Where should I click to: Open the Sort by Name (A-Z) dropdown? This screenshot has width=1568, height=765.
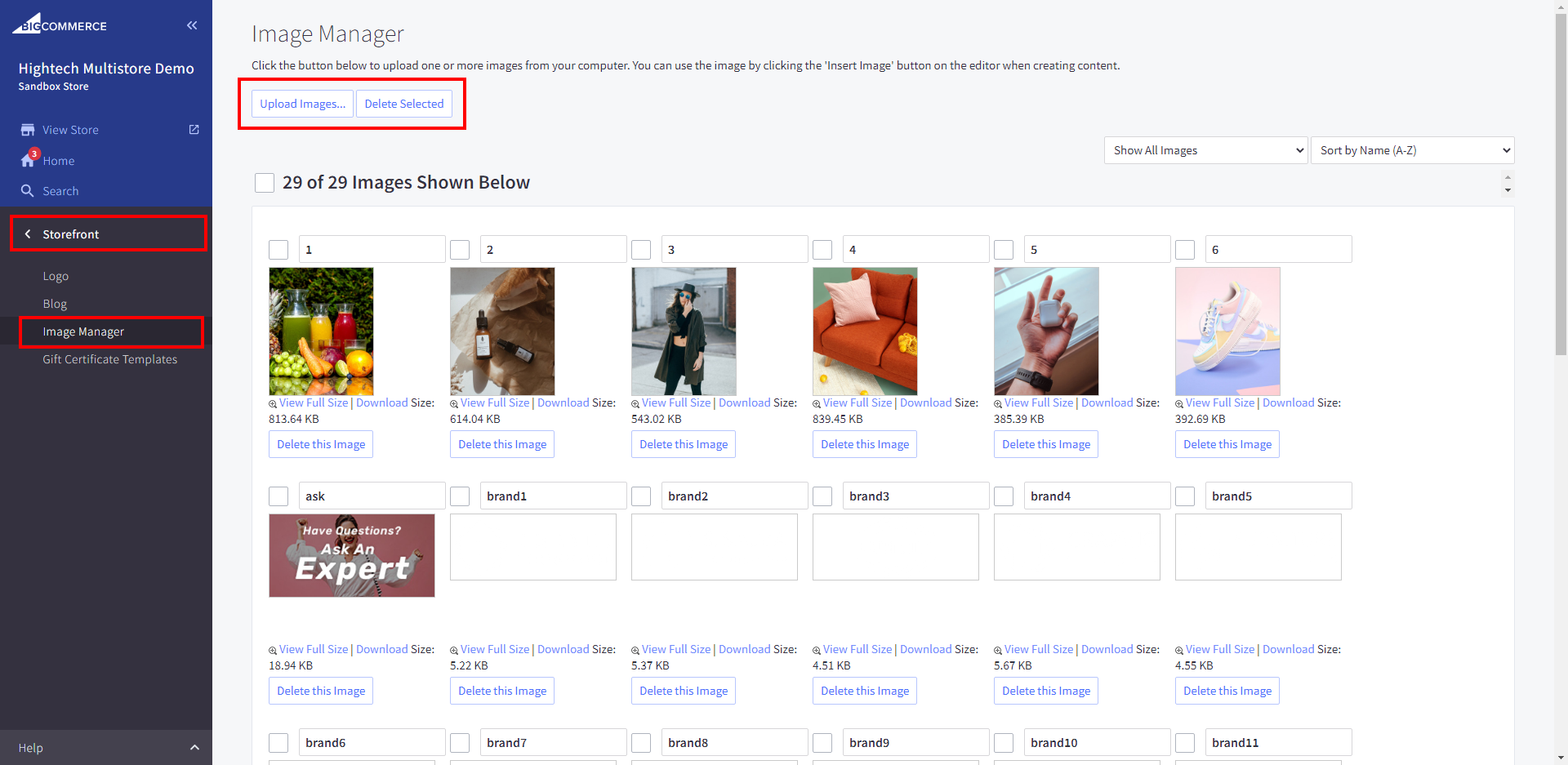[1412, 150]
